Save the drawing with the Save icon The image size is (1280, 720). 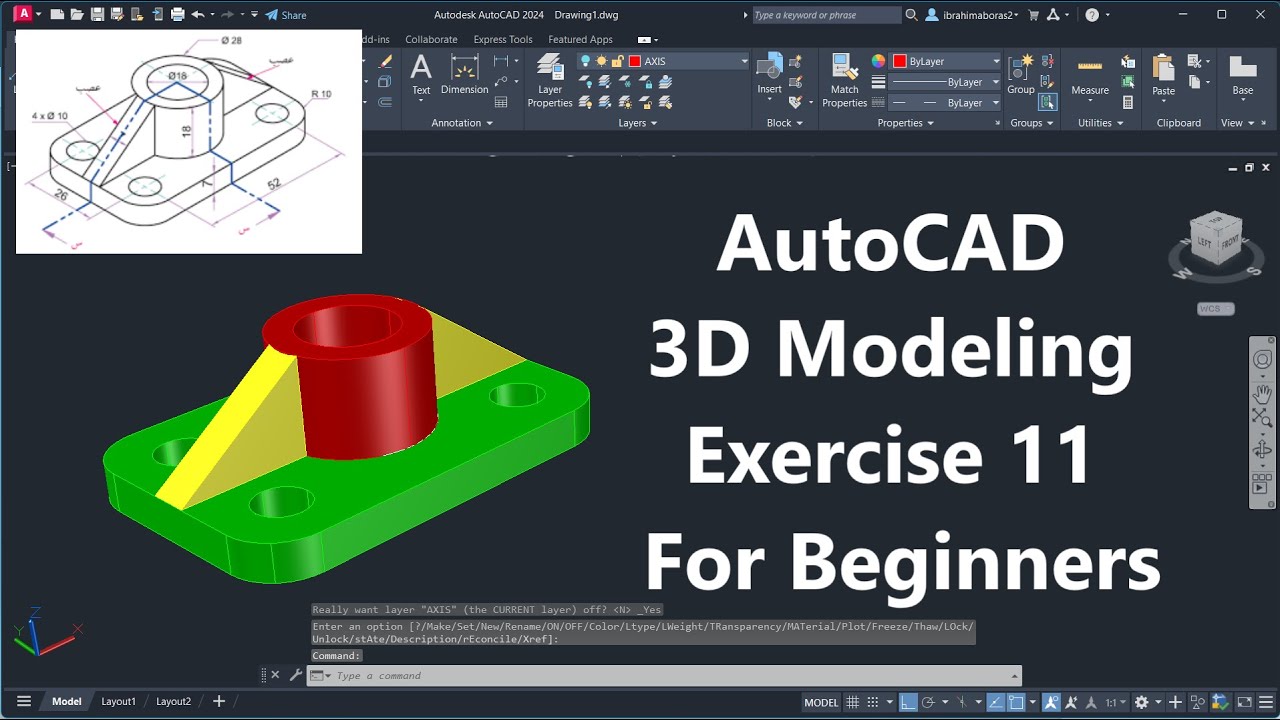click(x=97, y=15)
